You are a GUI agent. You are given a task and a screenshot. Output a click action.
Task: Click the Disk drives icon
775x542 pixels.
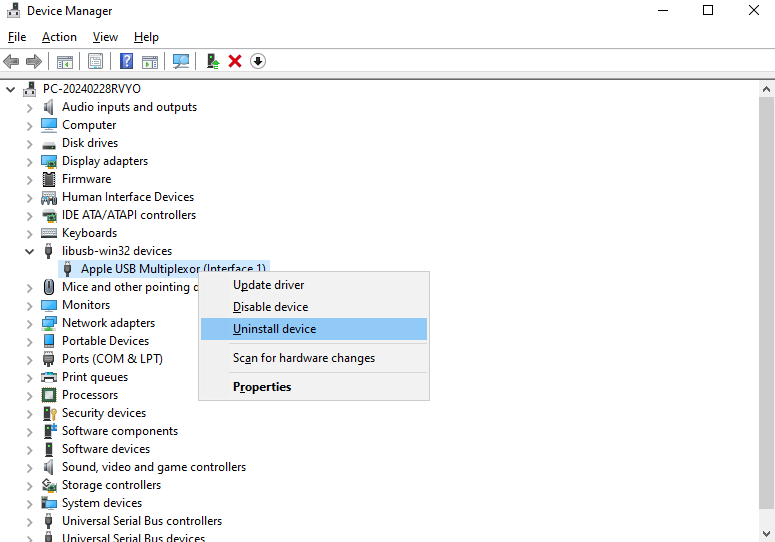click(48, 145)
